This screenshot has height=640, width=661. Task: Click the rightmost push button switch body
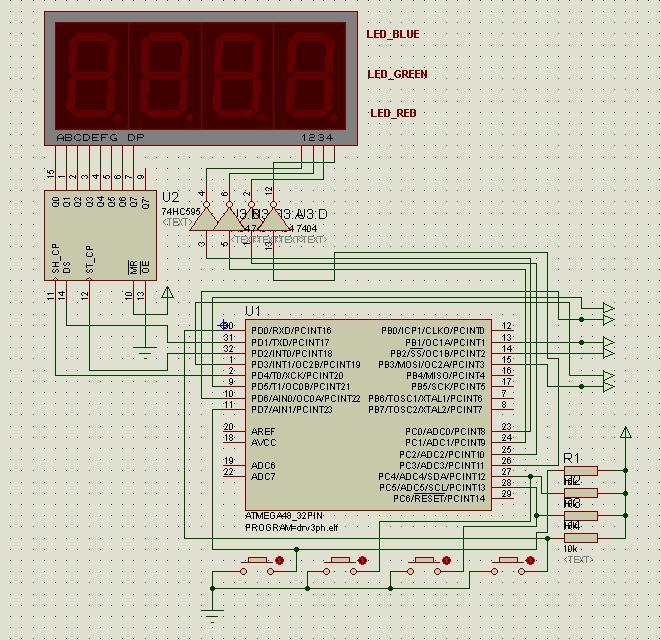[508, 566]
